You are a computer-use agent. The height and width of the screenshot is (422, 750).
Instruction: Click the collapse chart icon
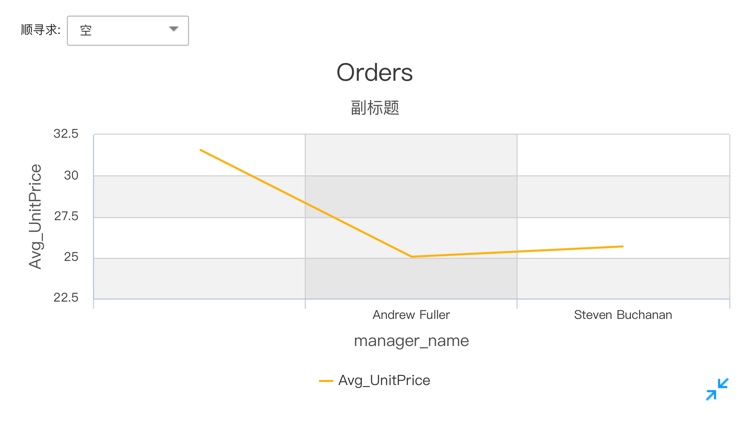click(x=717, y=389)
